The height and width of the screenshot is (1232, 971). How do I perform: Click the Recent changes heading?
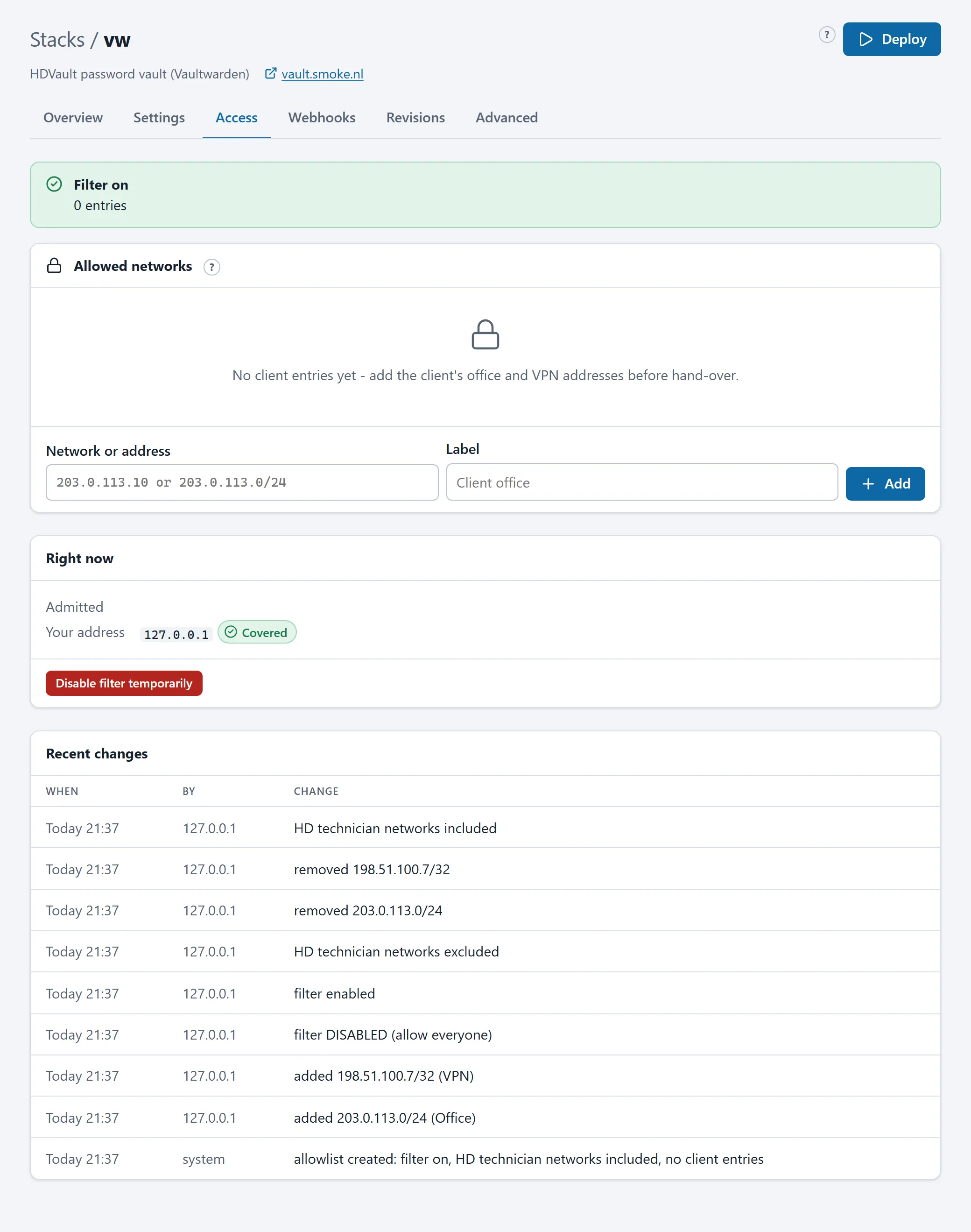point(97,753)
